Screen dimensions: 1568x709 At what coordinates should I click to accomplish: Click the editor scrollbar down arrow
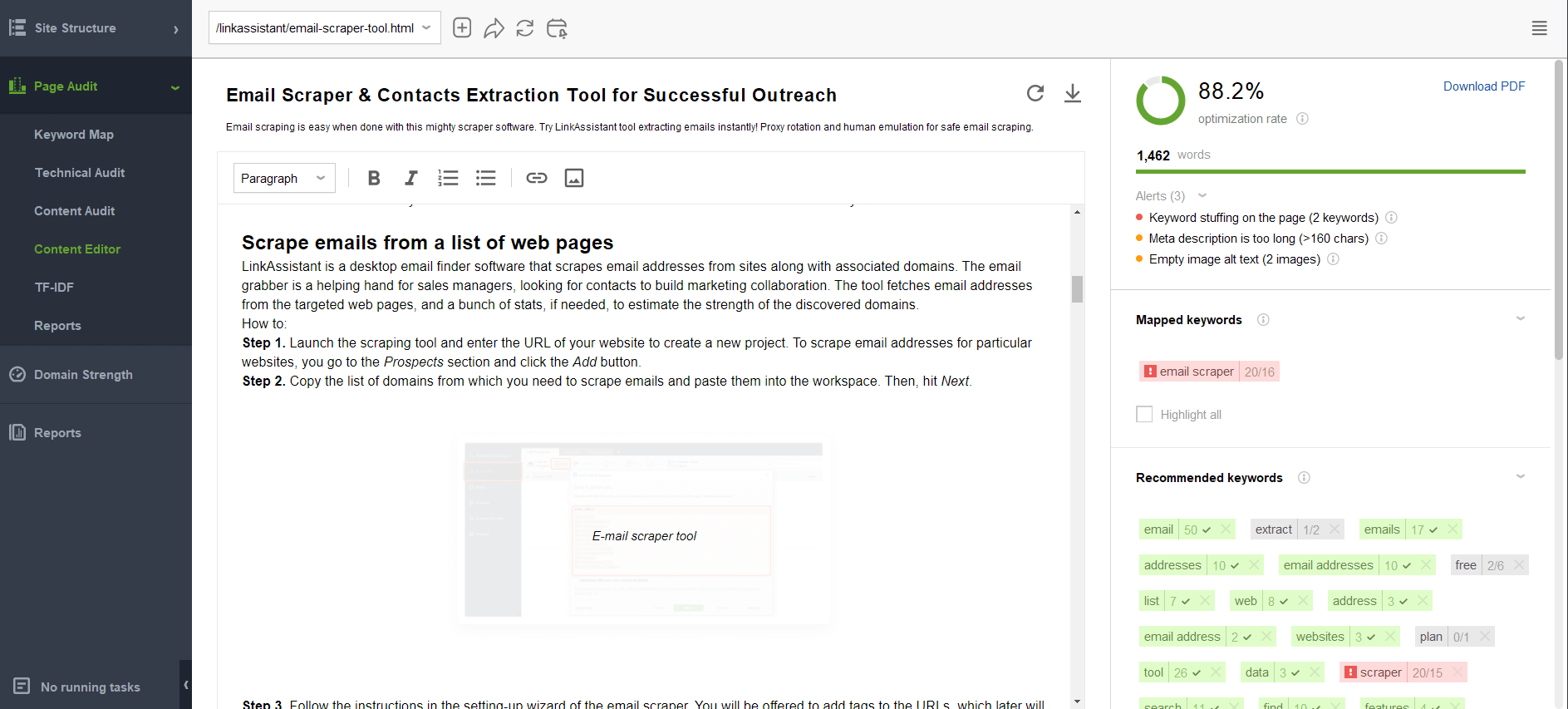click(1077, 702)
